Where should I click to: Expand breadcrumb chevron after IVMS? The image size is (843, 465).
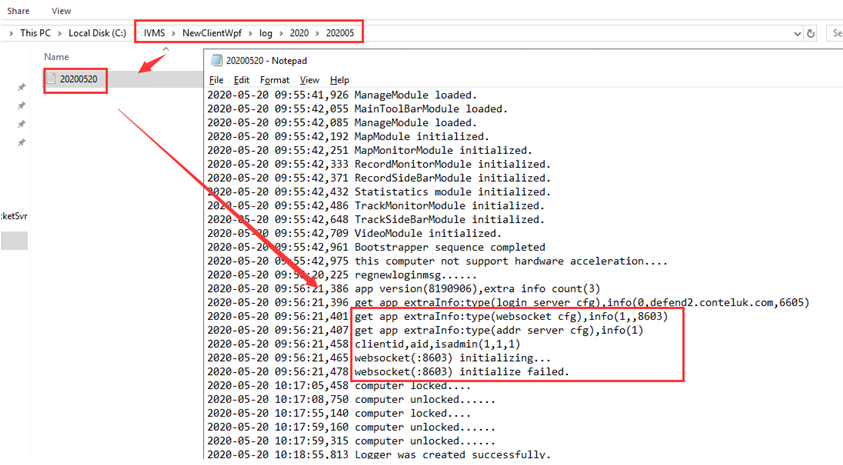coord(173,33)
